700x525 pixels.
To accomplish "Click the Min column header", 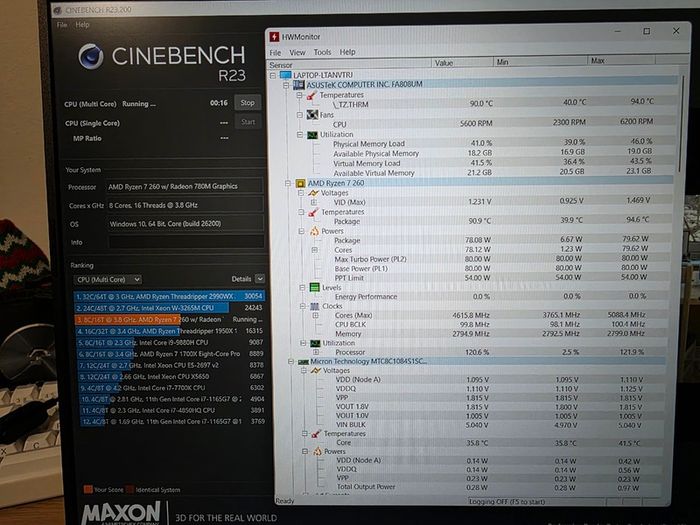I will [x=541, y=62].
